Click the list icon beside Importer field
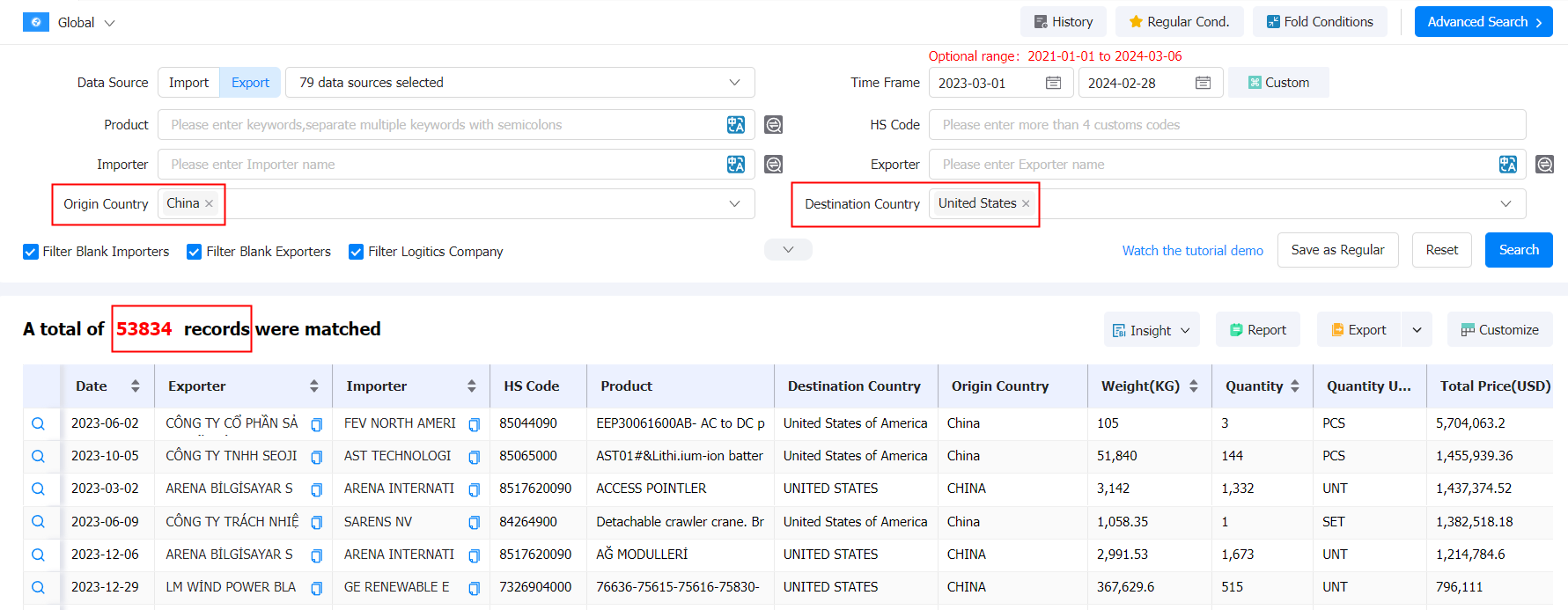 (773, 165)
